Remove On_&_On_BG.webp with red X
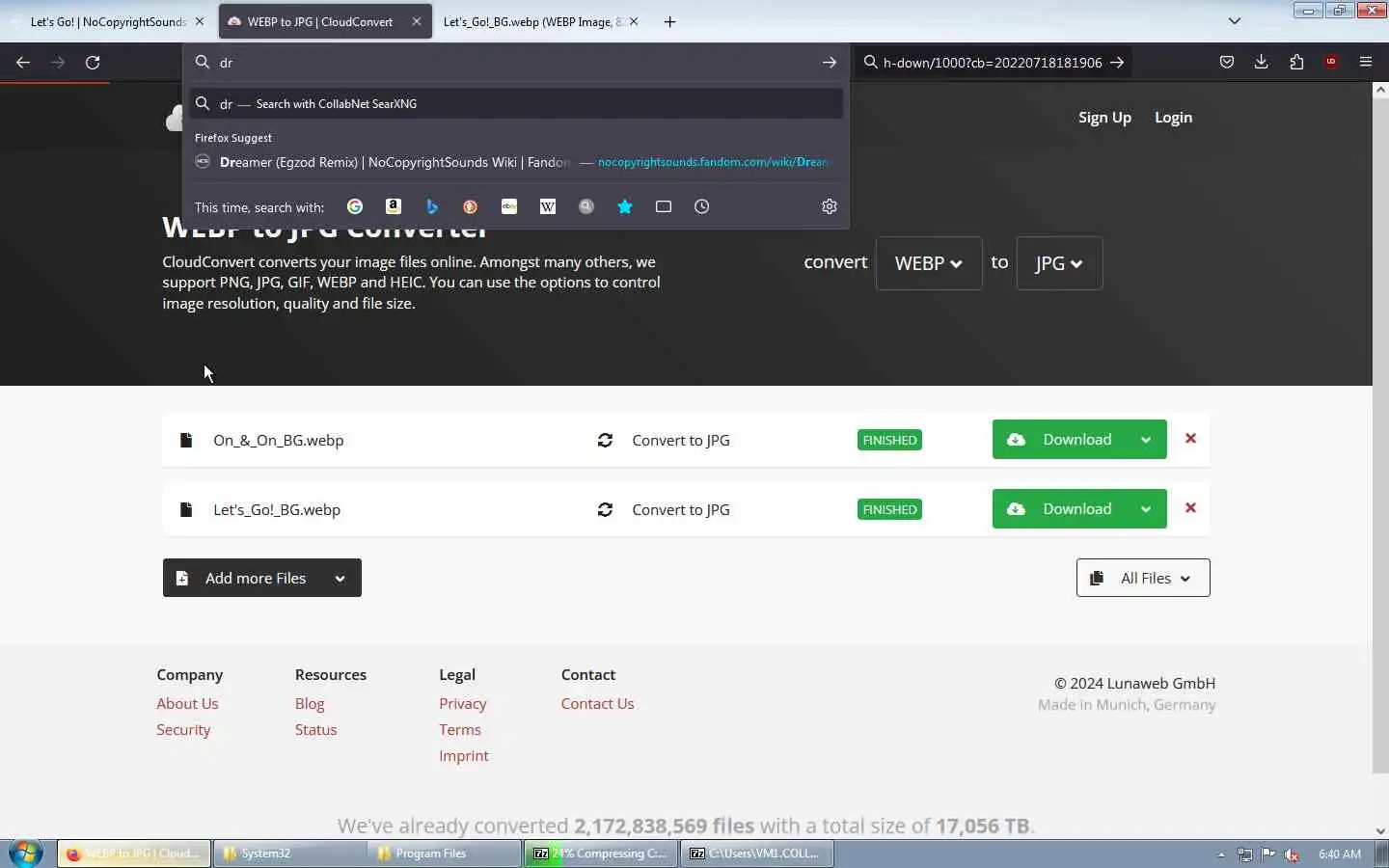This screenshot has width=1389, height=868. [x=1190, y=439]
